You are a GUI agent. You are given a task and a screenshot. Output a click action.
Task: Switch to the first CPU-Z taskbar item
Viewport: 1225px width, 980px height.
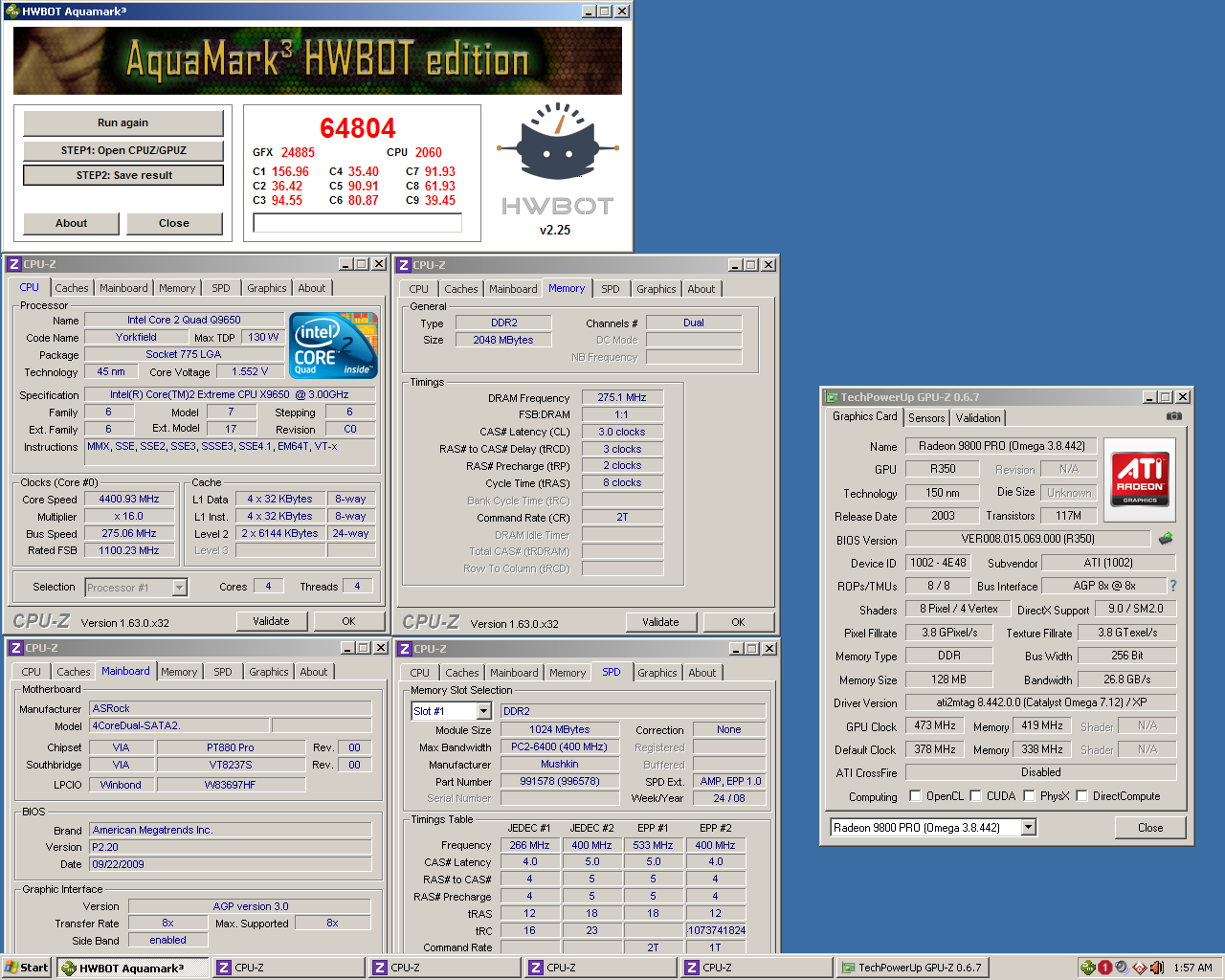coord(287,968)
